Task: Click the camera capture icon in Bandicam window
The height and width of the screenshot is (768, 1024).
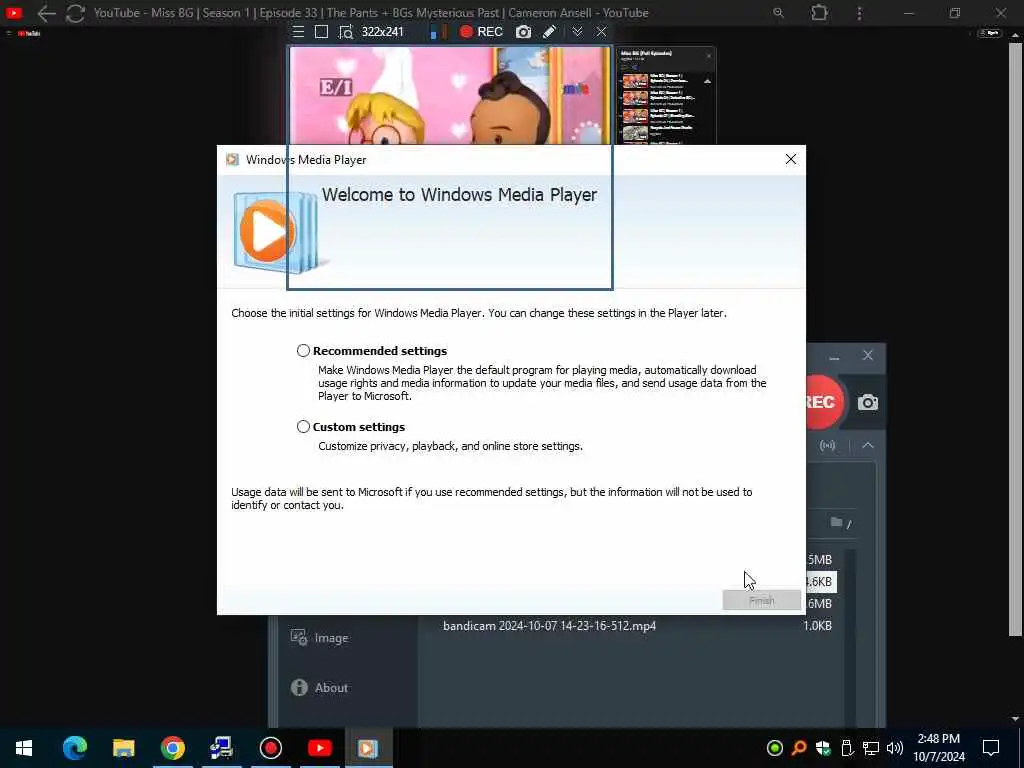Action: (868, 402)
